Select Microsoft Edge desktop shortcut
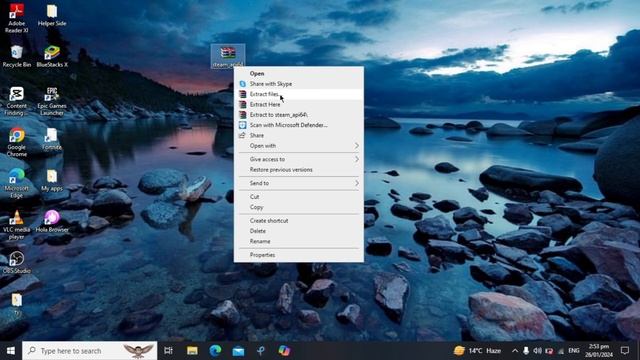This screenshot has width=640, height=360. [16, 184]
